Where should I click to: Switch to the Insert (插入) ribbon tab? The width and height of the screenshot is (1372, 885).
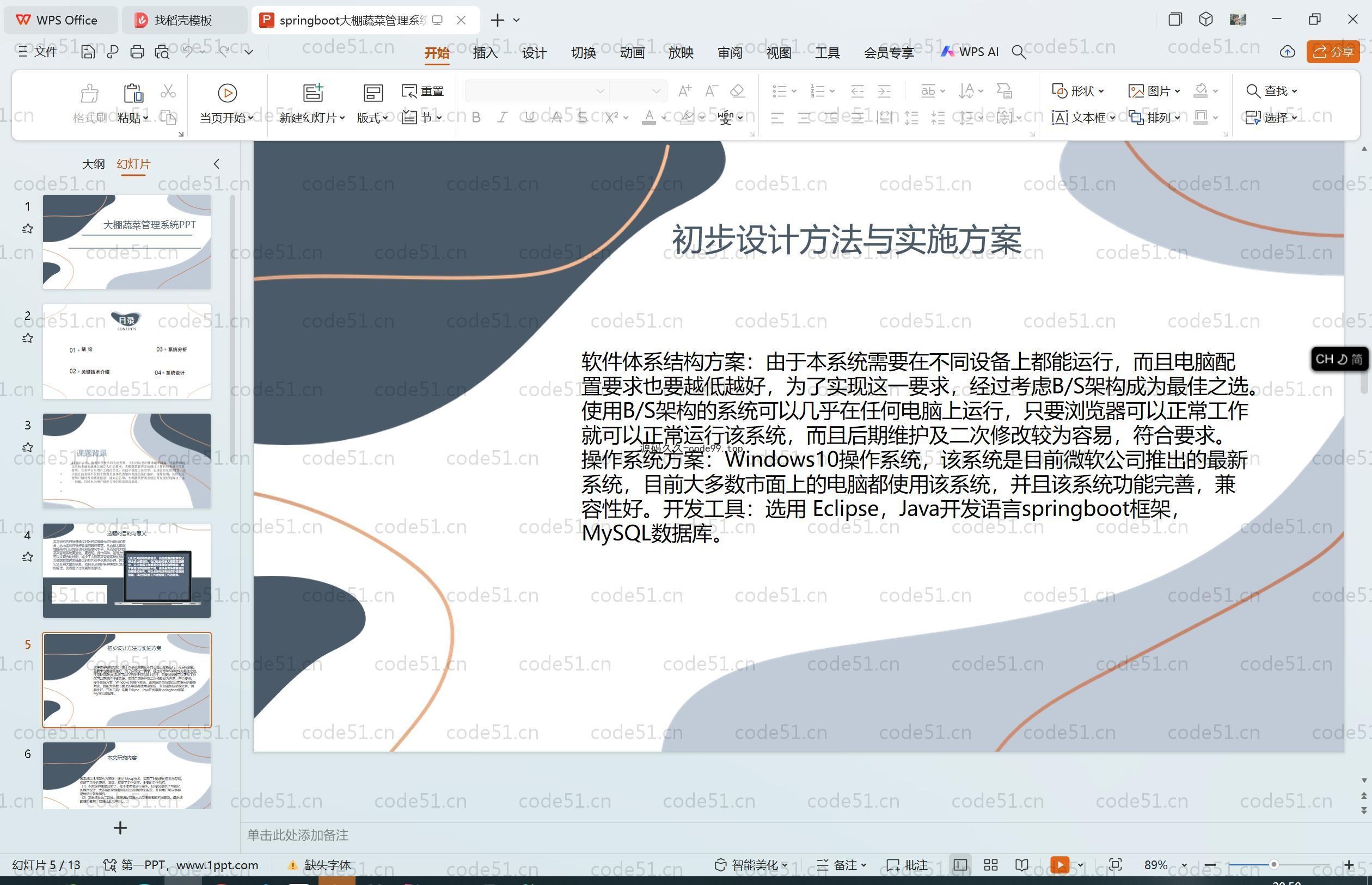[x=485, y=52]
